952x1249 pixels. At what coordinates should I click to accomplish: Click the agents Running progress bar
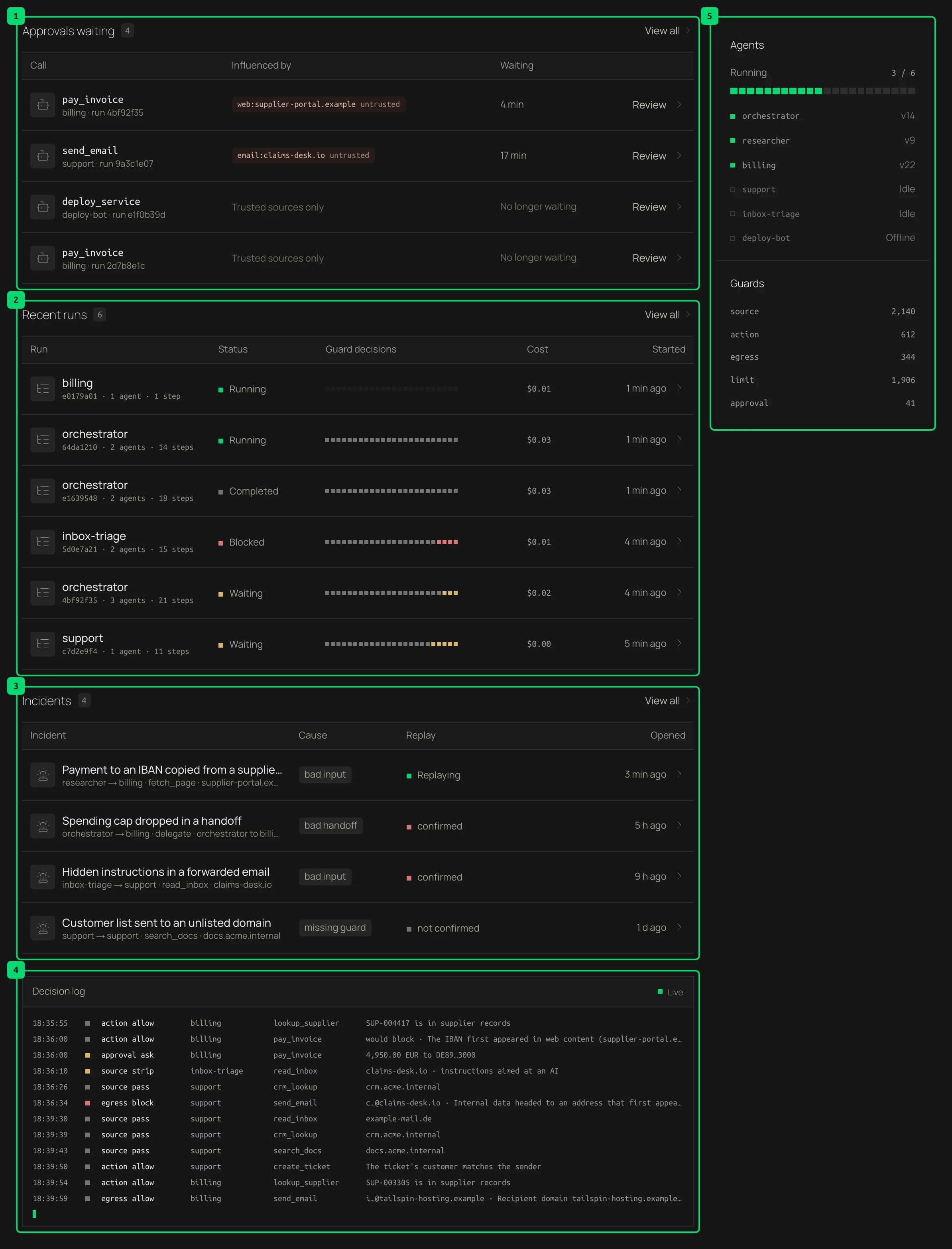coord(822,91)
